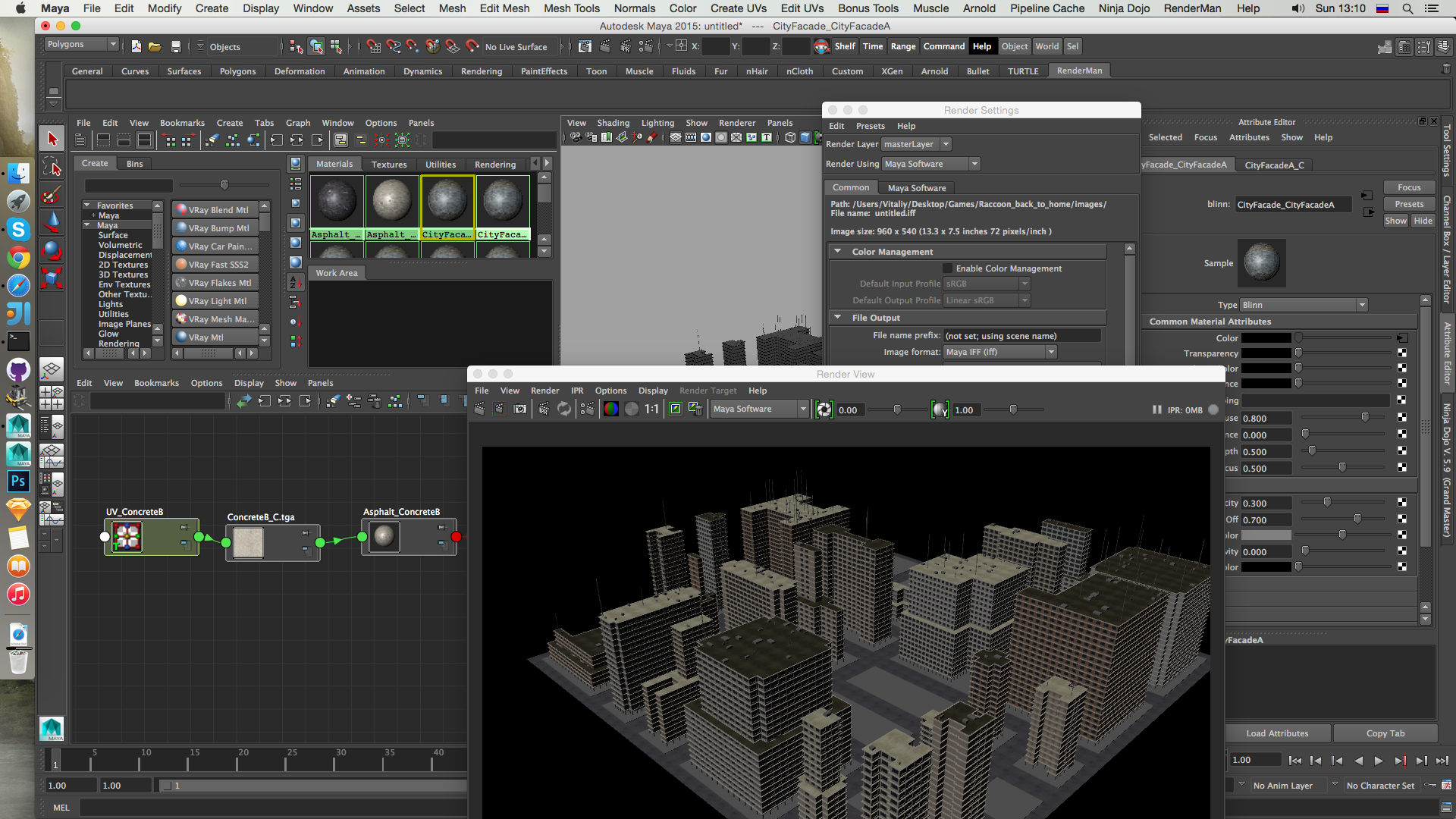
Task: Open the Render Layer masterLayer dropdown
Action: (916, 144)
